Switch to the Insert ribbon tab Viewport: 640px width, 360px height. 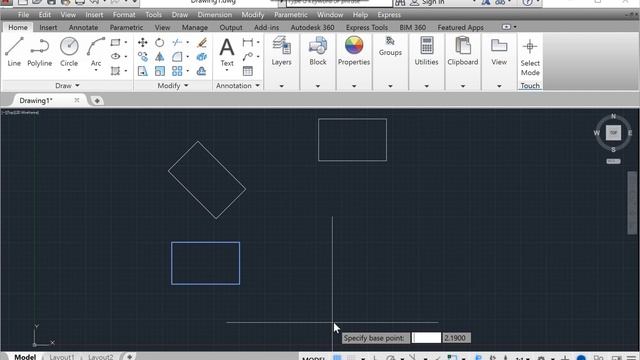pos(48,27)
